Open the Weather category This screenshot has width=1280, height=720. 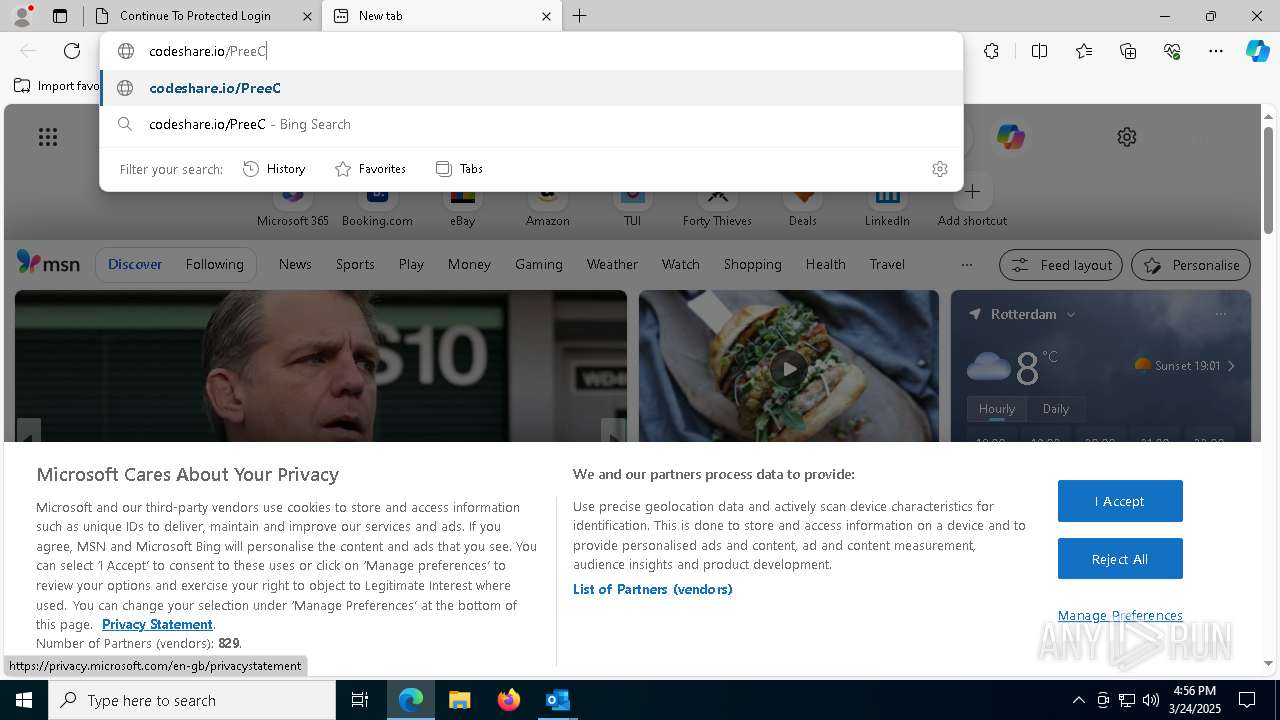612,264
